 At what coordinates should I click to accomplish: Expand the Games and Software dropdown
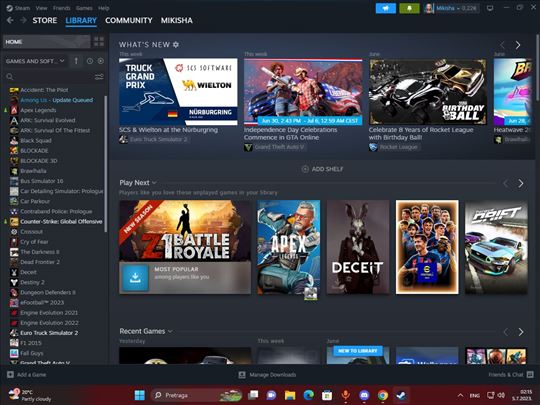click(35, 61)
